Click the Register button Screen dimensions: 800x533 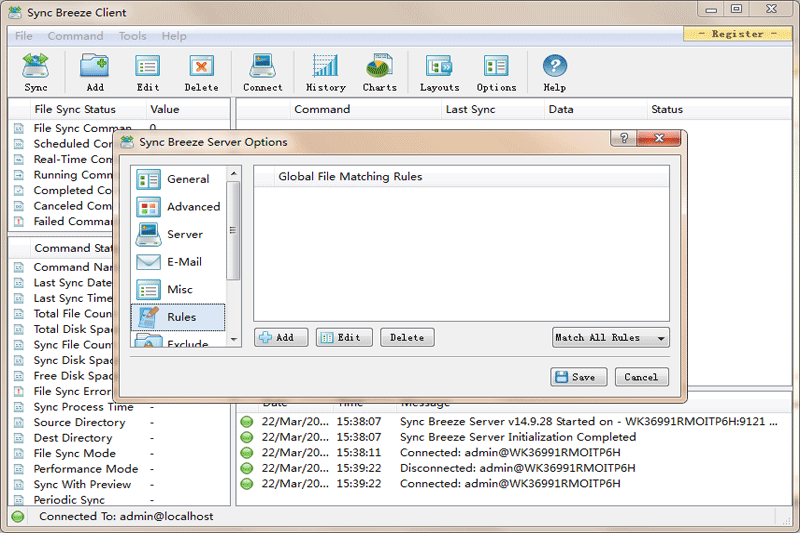click(x=737, y=34)
